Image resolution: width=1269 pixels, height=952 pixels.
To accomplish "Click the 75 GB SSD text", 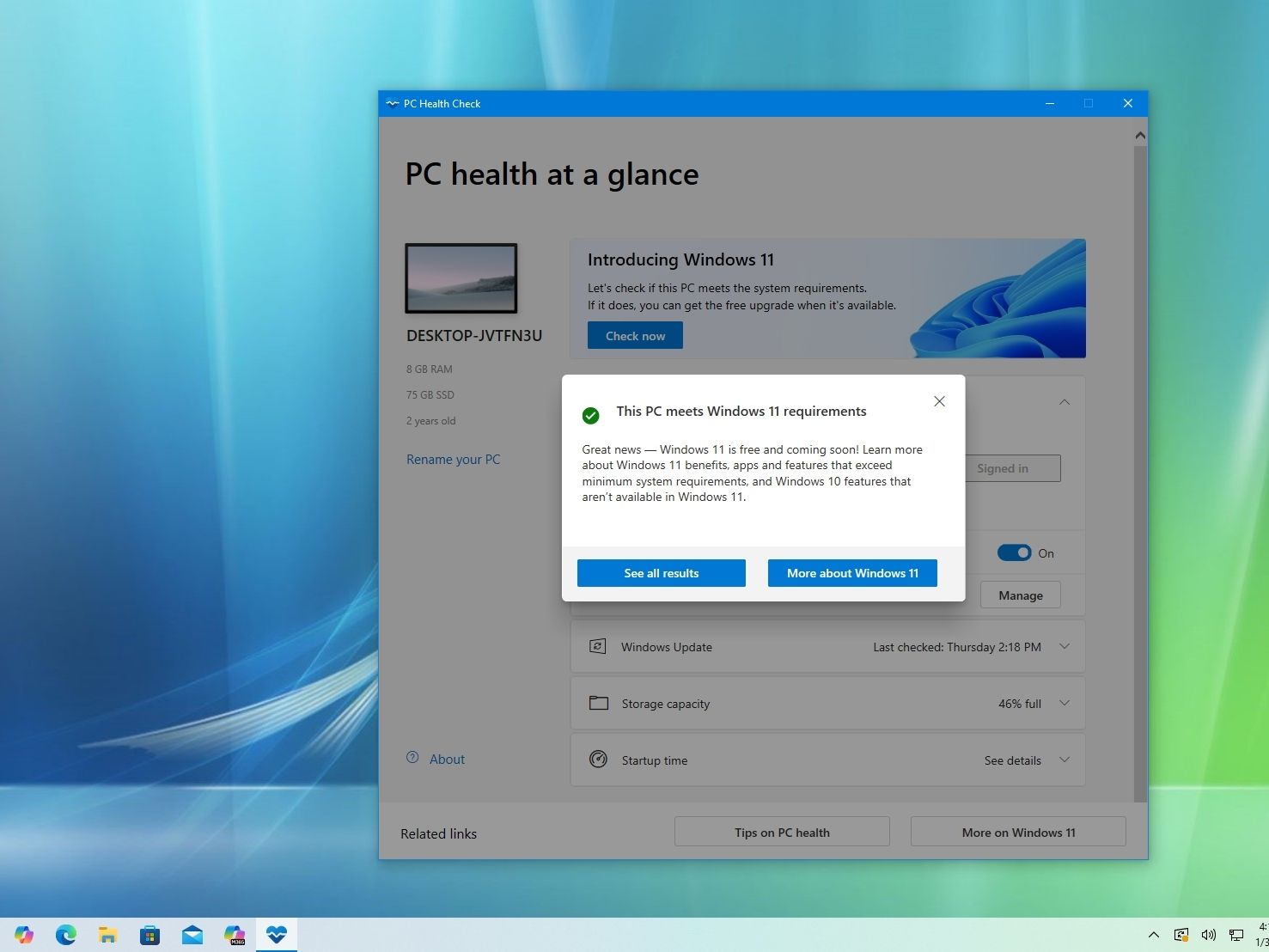I will tap(430, 395).
